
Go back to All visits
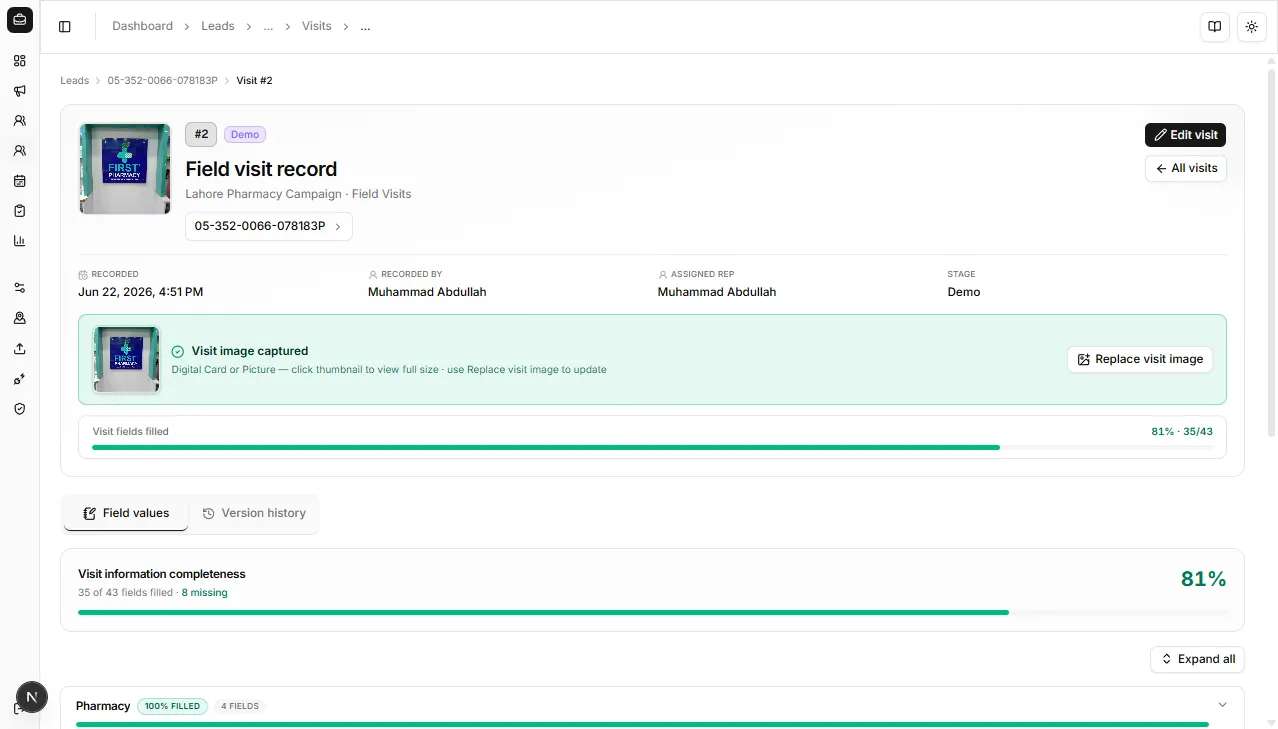click(1185, 169)
